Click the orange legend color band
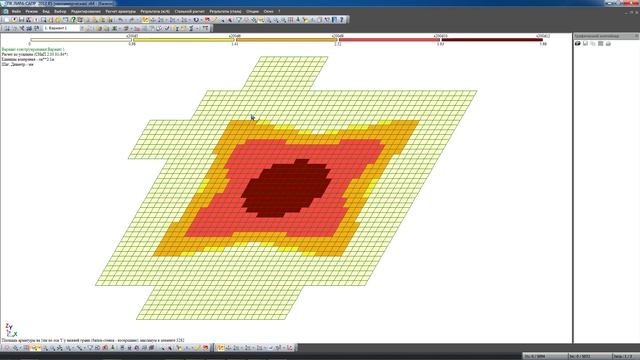 (x=287, y=40)
